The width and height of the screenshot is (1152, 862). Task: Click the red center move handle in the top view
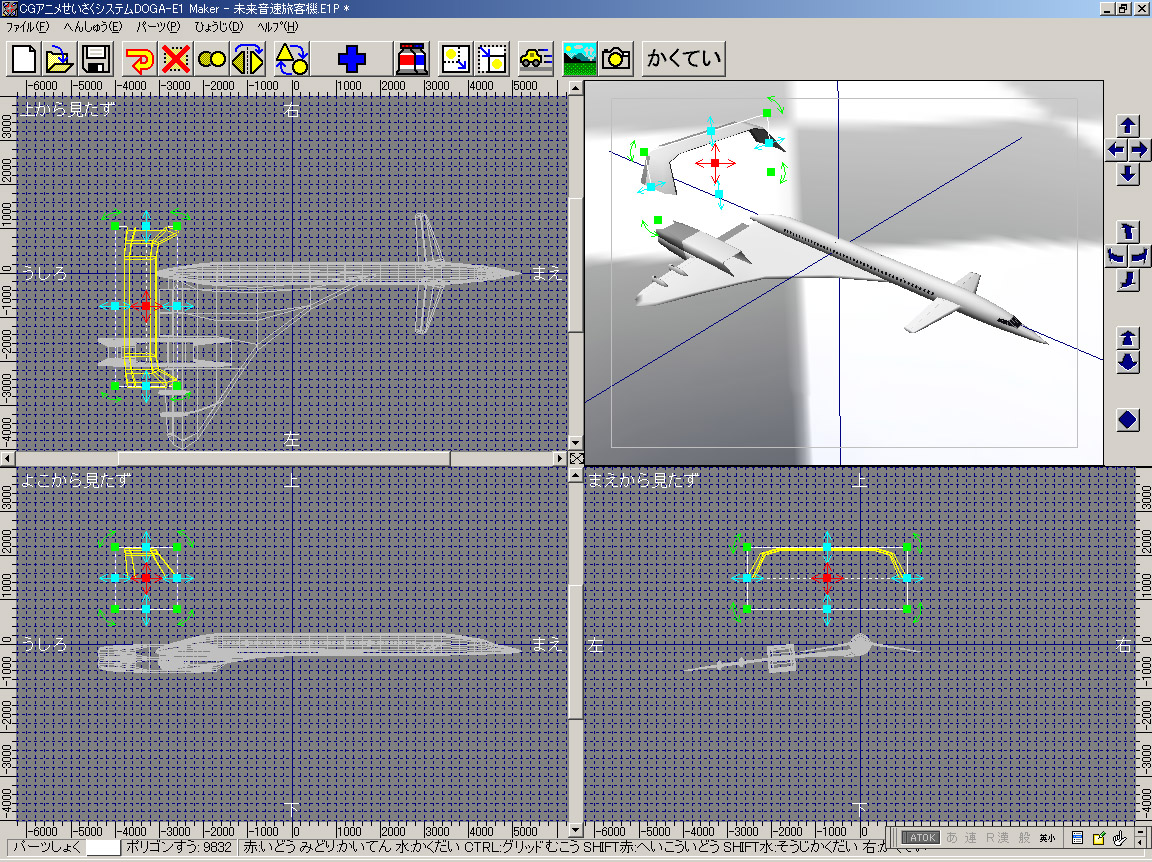pos(146,305)
